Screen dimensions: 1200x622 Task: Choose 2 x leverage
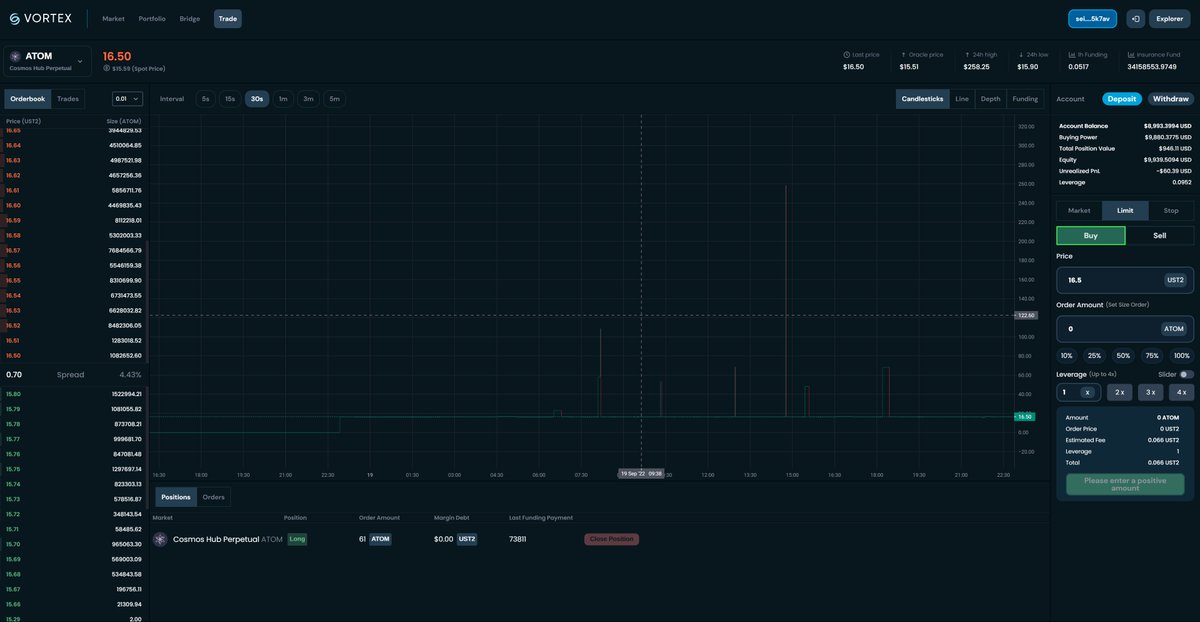(x=1120, y=392)
